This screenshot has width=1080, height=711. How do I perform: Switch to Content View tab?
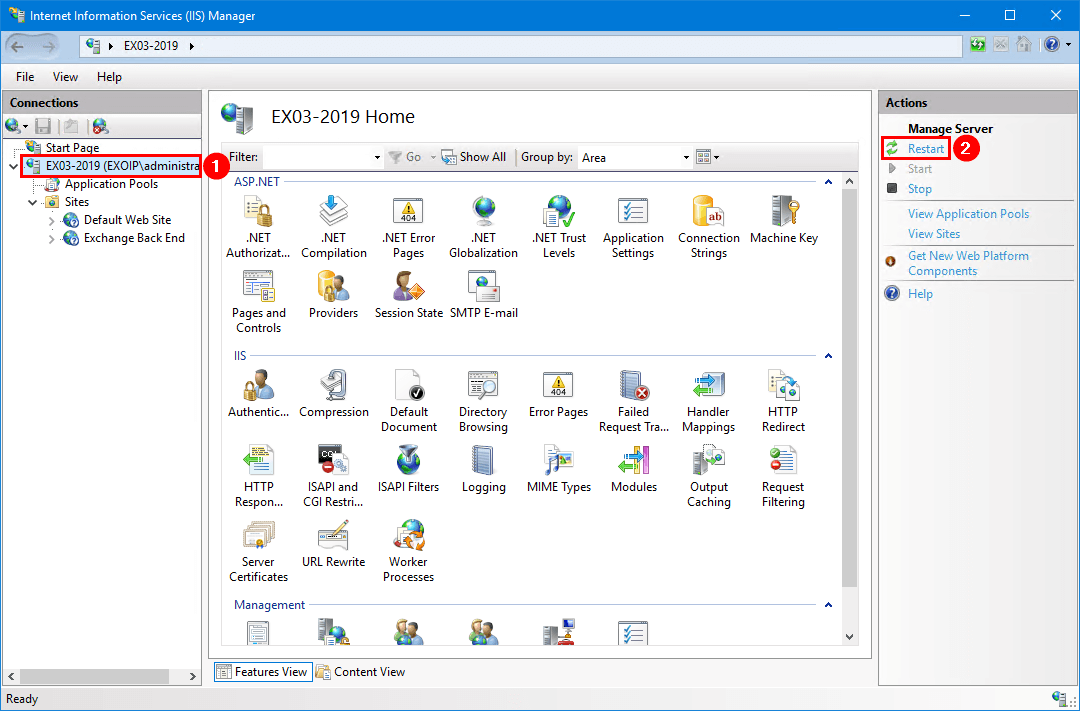[361, 672]
